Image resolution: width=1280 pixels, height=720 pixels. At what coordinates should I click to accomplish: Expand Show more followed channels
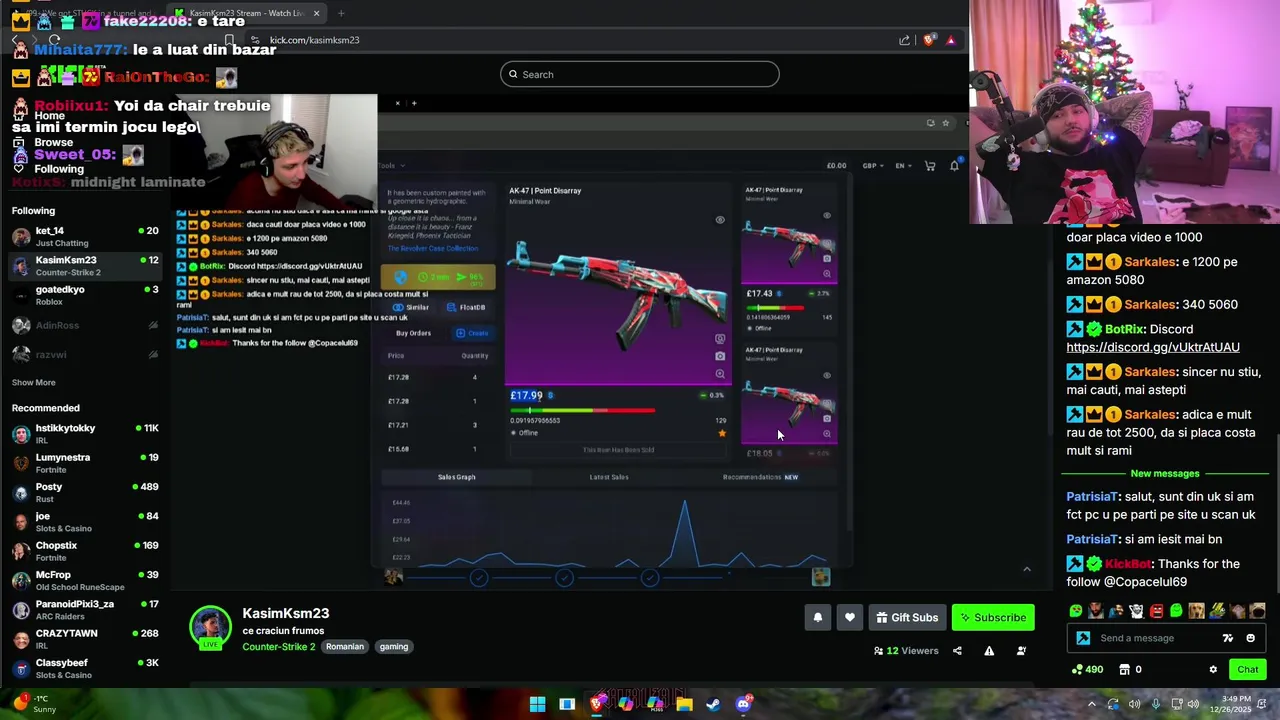coord(33,382)
